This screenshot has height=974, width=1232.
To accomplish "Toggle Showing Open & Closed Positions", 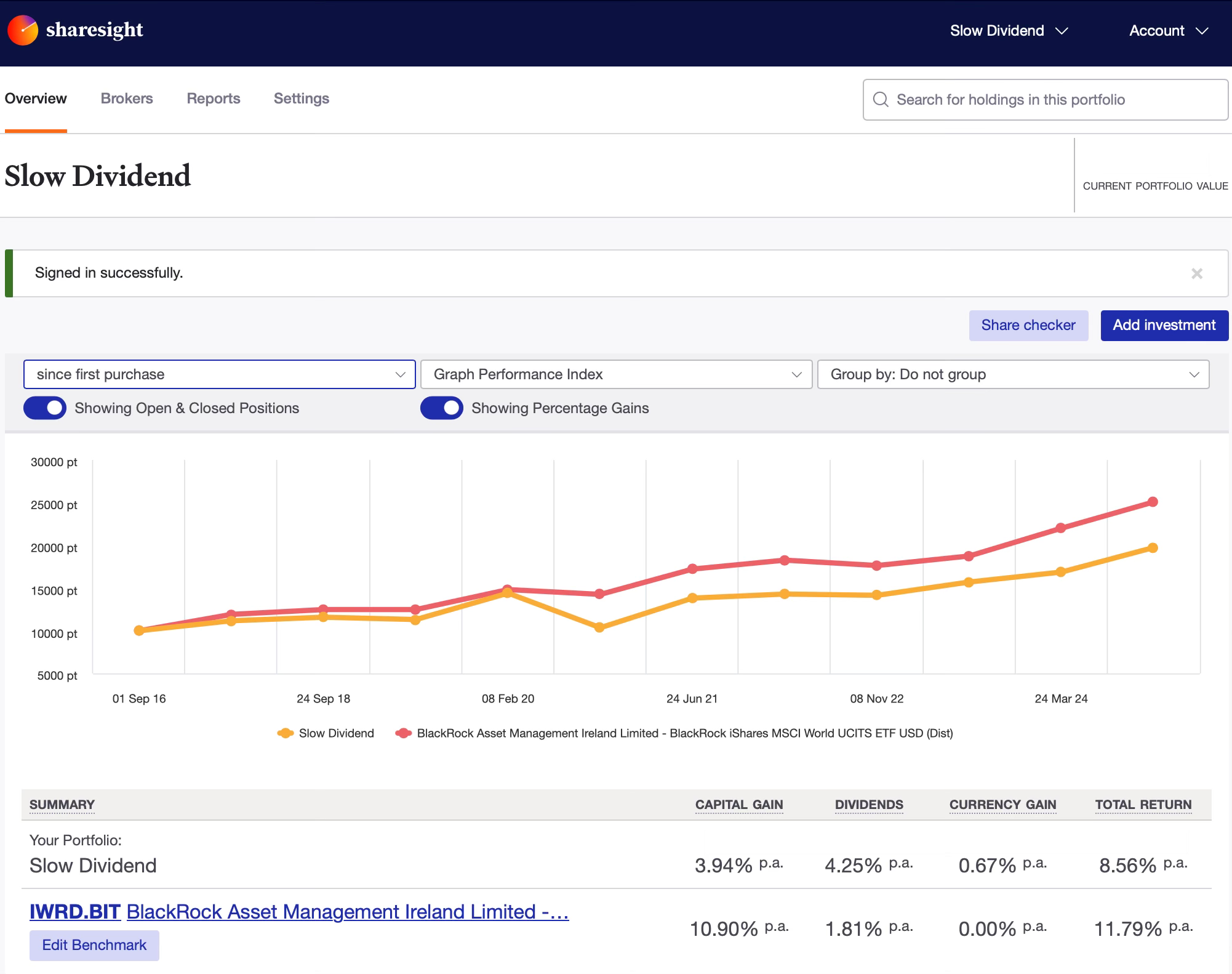I will [x=45, y=408].
